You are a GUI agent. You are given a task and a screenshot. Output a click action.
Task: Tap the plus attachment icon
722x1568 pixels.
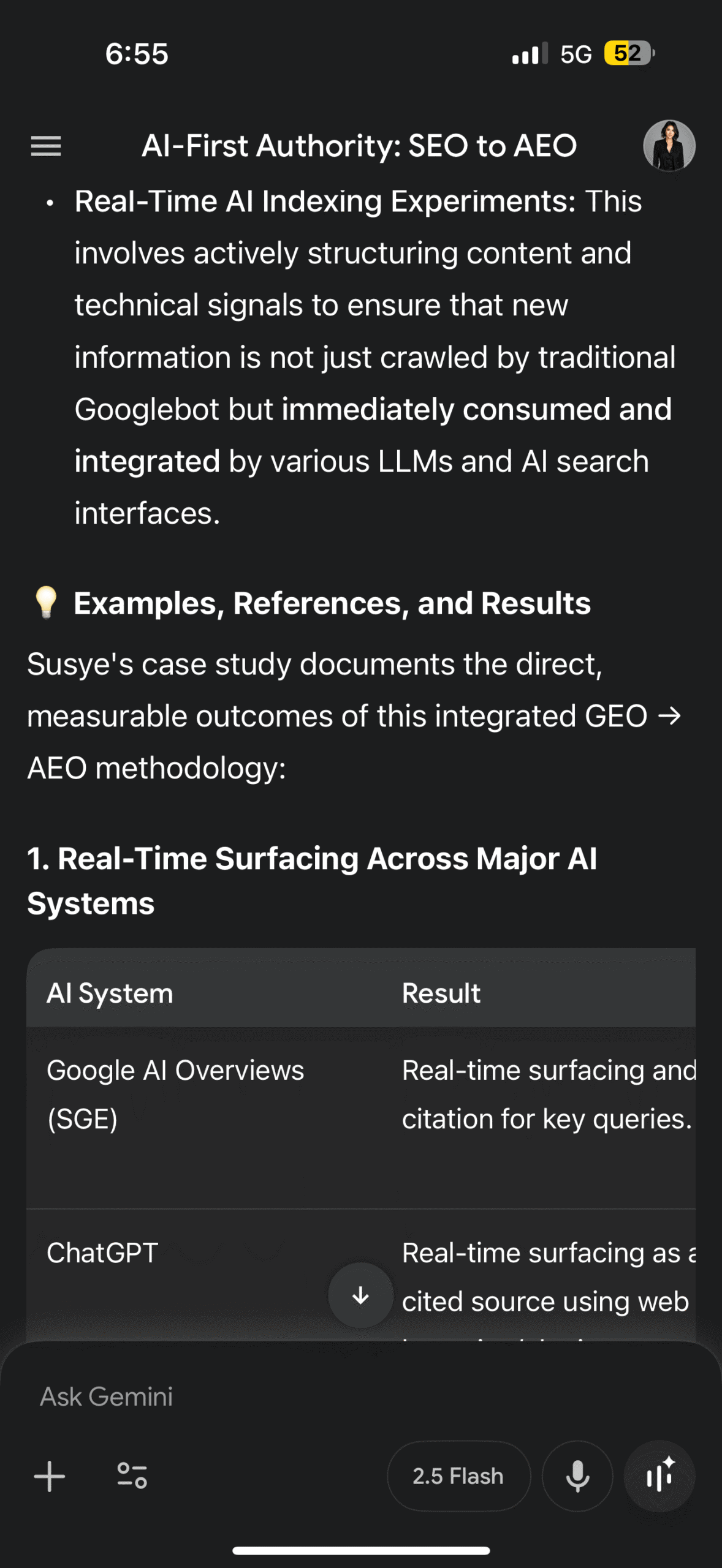pyautogui.click(x=50, y=1476)
